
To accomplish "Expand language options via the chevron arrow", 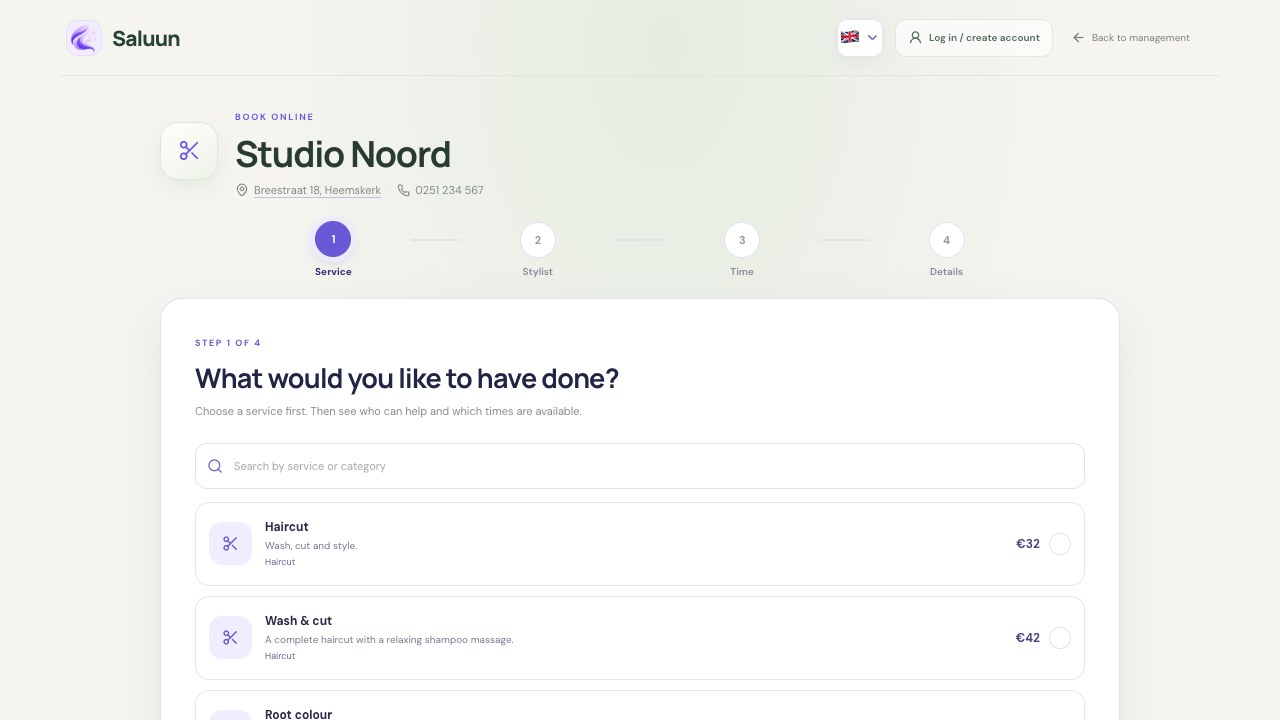I will pos(873,38).
